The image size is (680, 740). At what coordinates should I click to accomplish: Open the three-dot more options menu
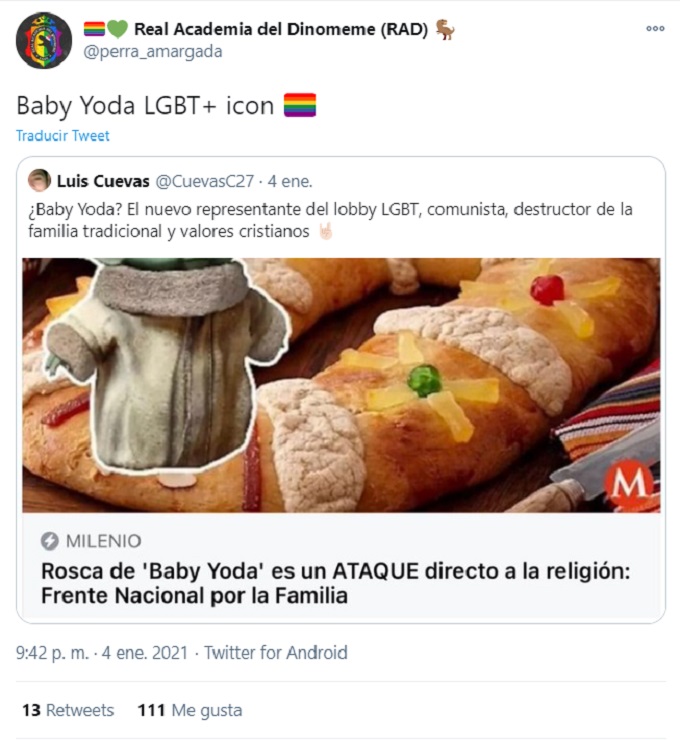pos(655,28)
